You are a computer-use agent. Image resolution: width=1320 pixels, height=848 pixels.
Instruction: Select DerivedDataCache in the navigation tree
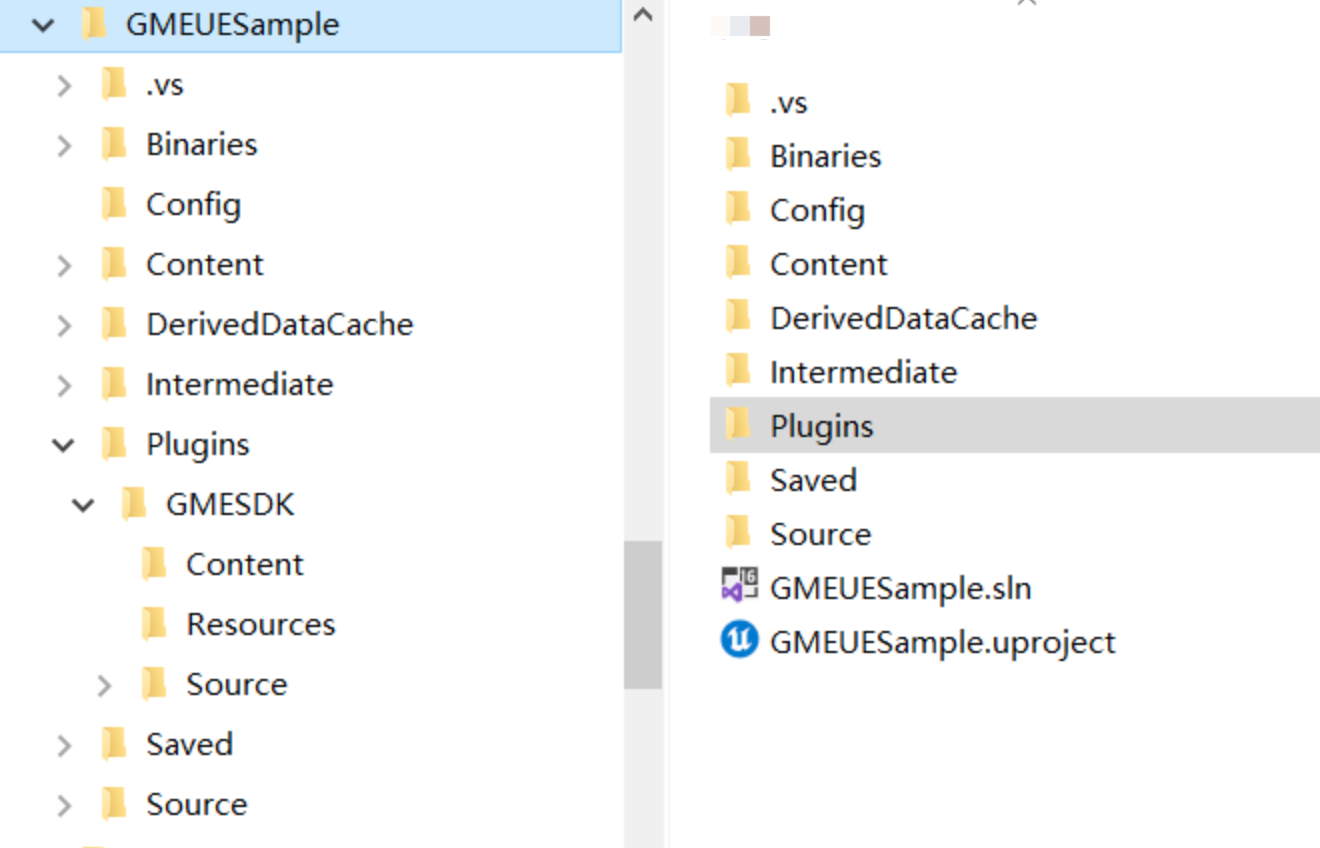pos(279,324)
